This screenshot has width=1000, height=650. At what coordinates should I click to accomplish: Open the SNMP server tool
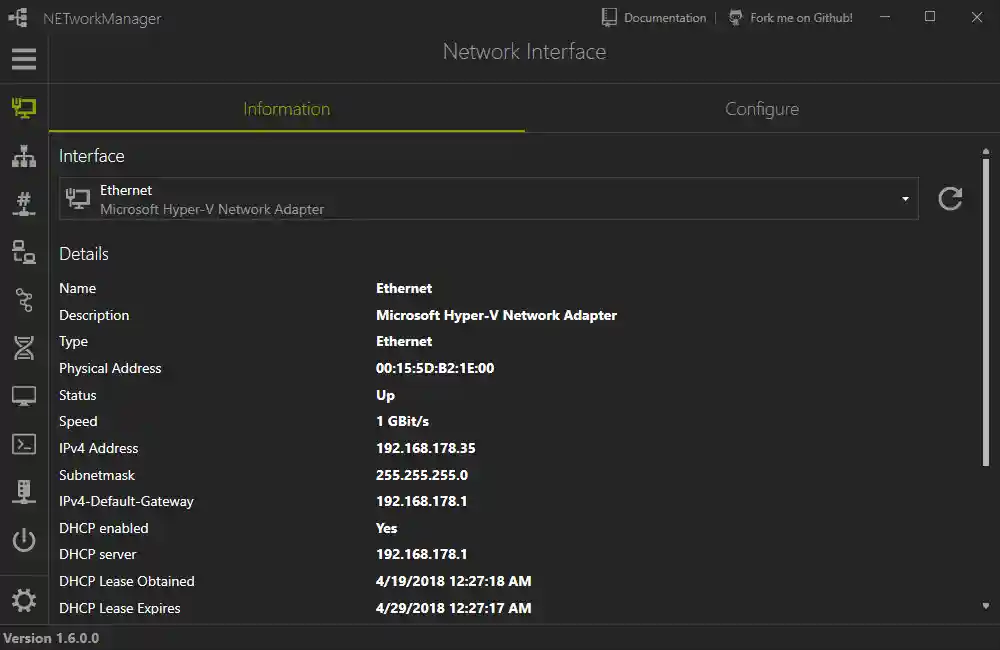[23, 491]
